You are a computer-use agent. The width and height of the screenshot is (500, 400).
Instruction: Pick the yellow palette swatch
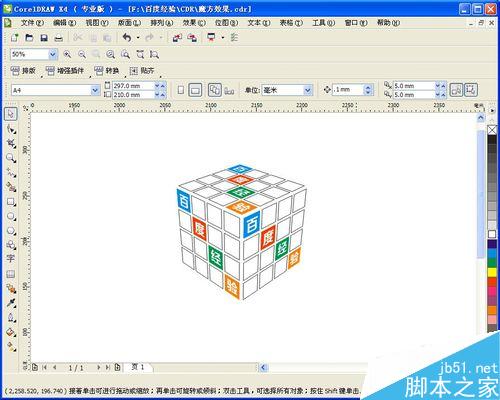point(492,272)
